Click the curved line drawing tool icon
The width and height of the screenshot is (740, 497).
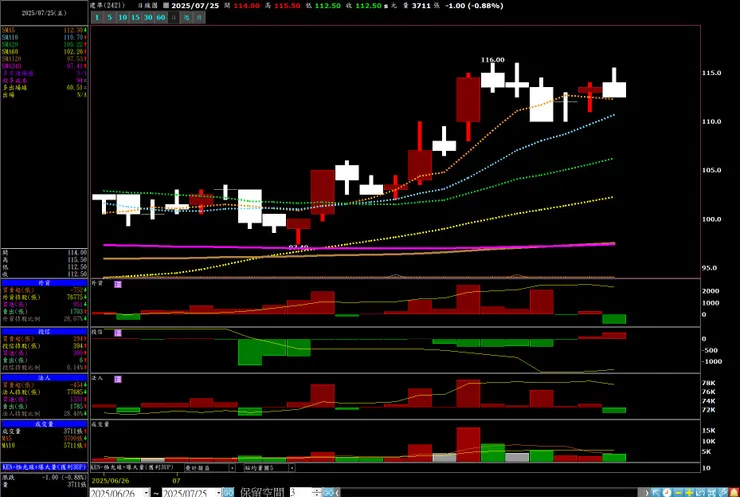pyautogui.click(x=700, y=493)
